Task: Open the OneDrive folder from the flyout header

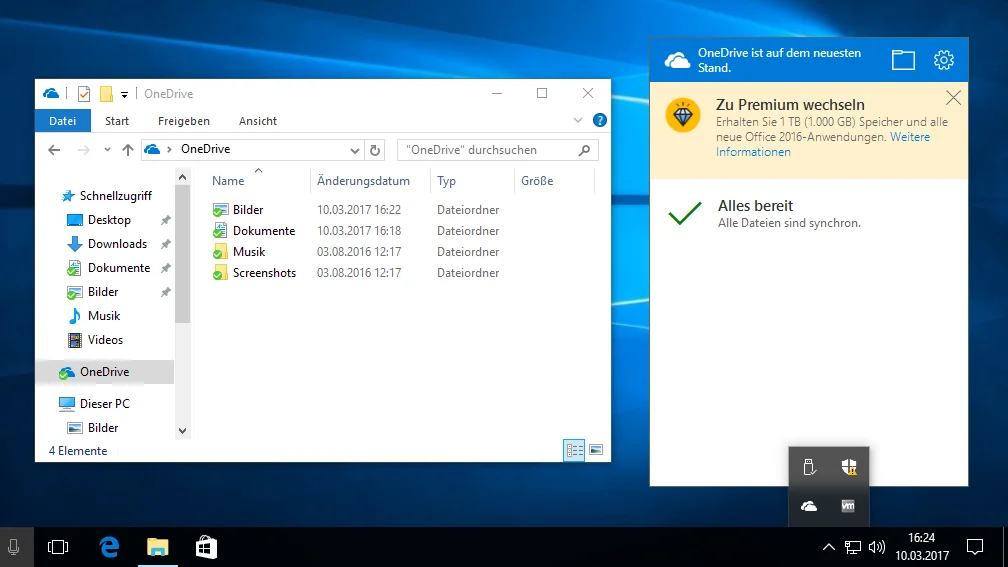Action: [x=903, y=60]
